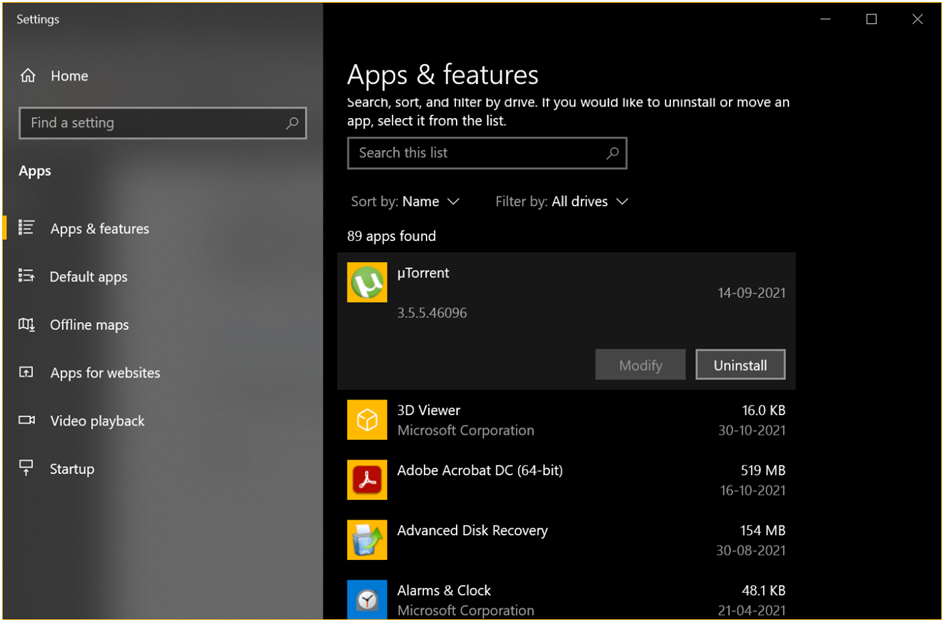Select Advanced Disk Recovery entry
This screenshot has height=622, width=944.
[473, 530]
